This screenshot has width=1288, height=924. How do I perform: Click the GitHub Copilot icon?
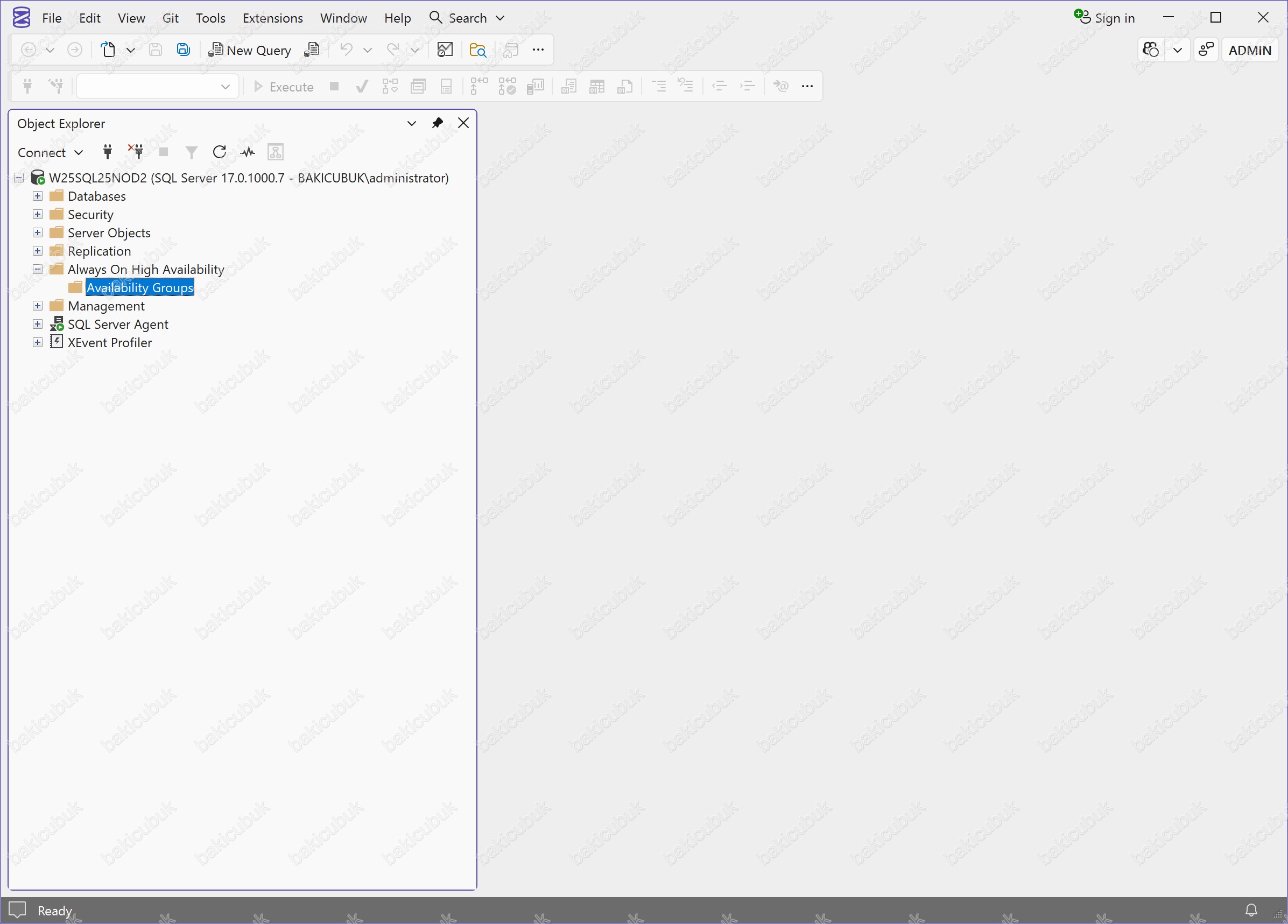tap(1151, 50)
